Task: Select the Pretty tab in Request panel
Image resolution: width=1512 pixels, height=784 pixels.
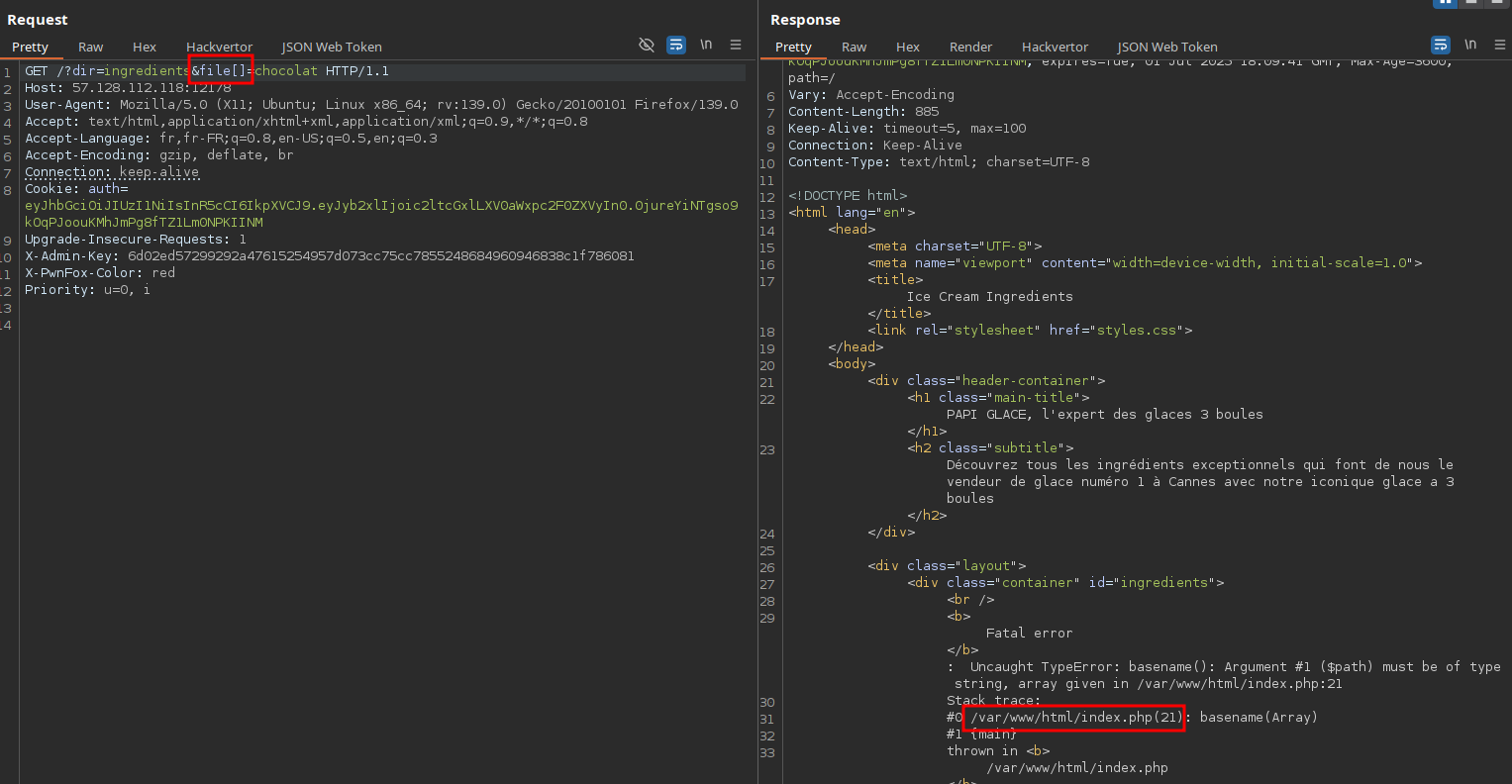Action: pyautogui.click(x=30, y=47)
